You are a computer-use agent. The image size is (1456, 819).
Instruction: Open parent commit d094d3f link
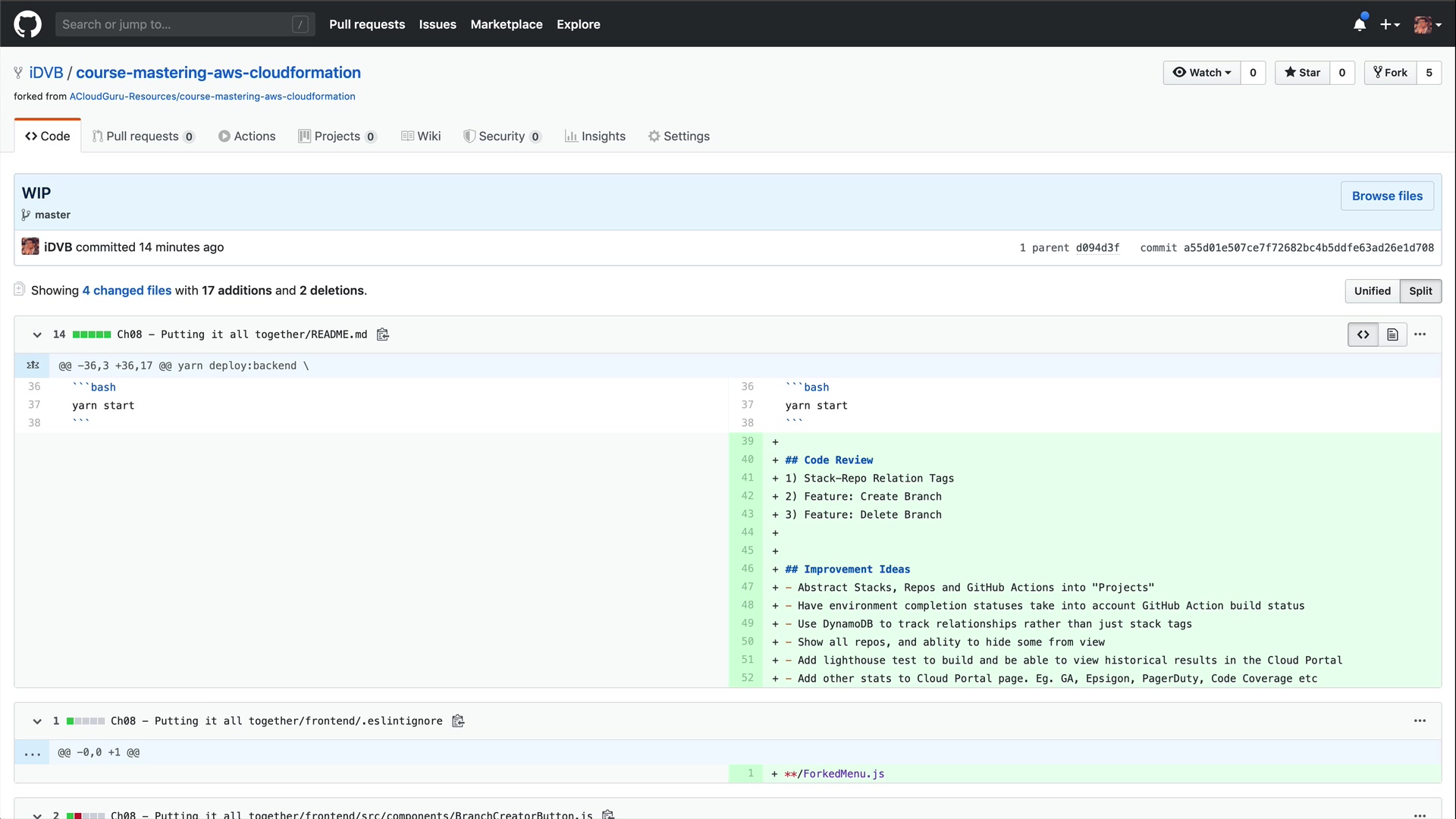[1097, 248]
